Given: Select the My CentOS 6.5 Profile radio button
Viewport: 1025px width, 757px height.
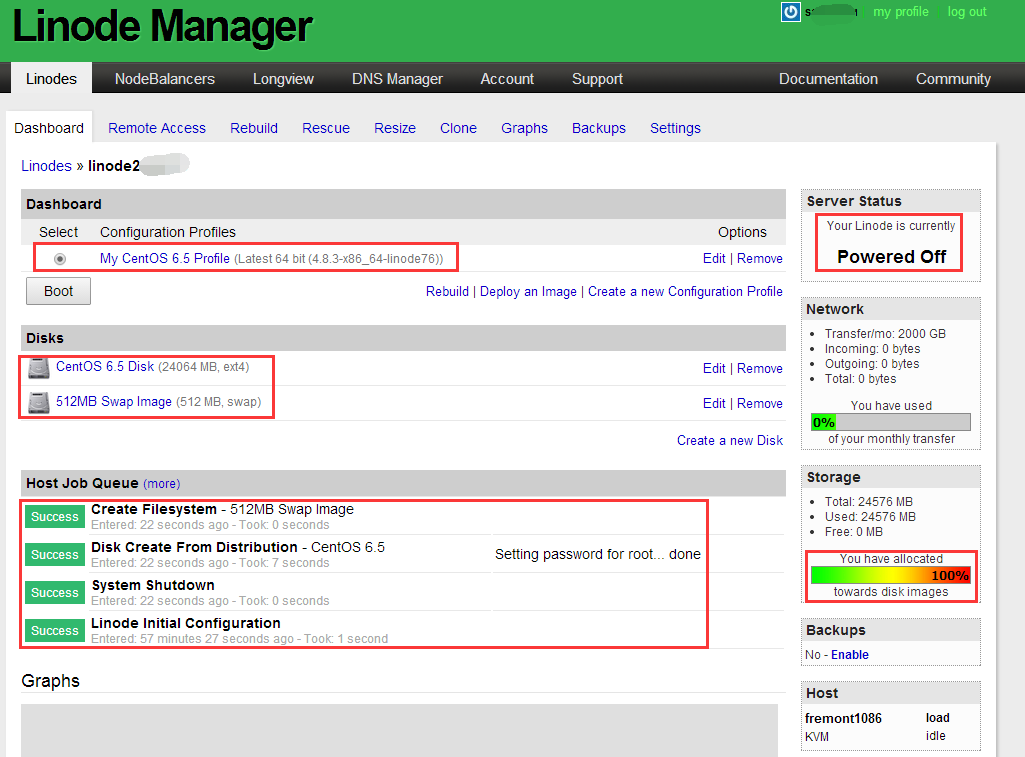Looking at the screenshot, I should [x=59, y=259].
